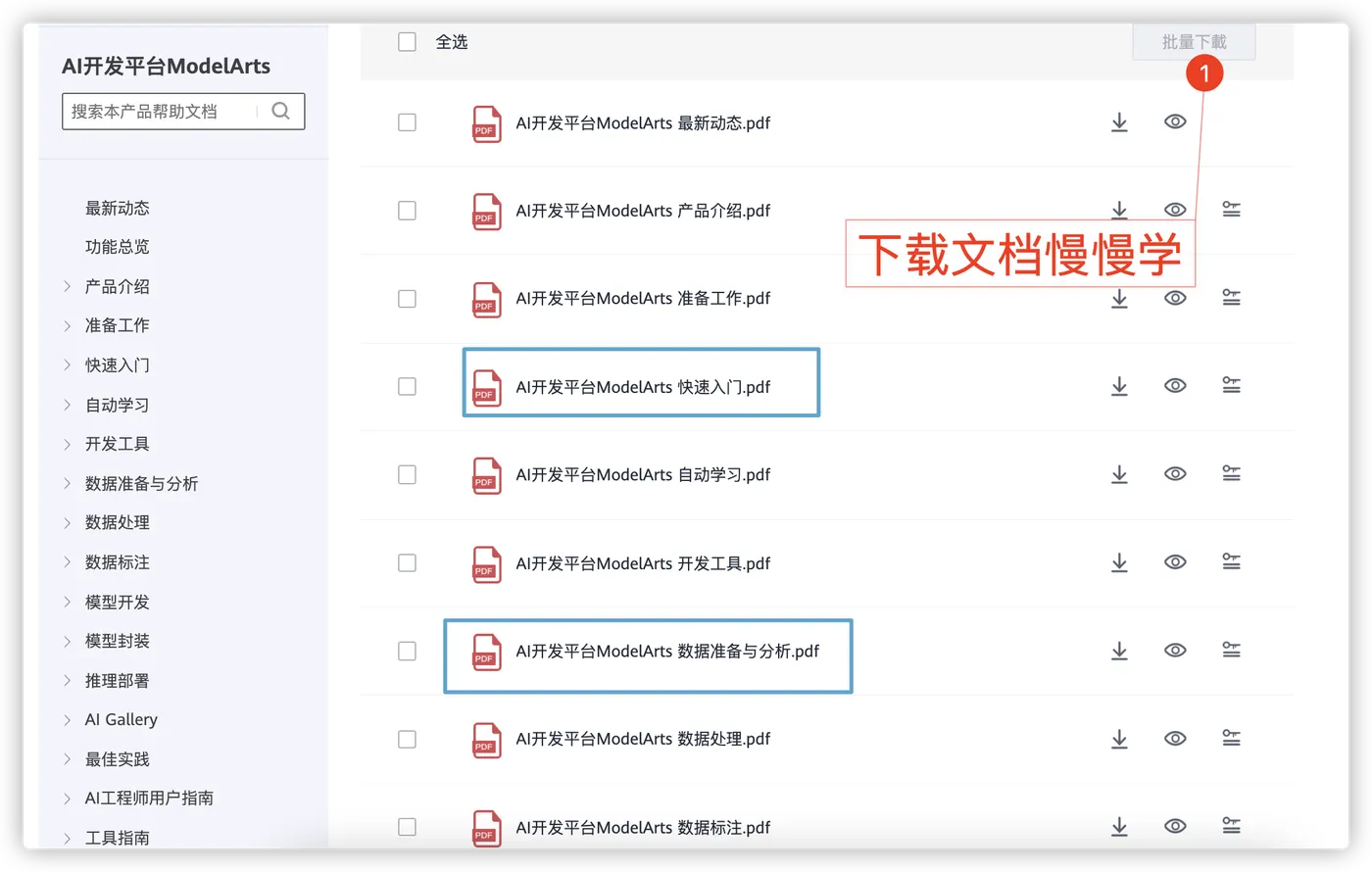Screen dimensions: 1372x872
Task: Open AI开发平台ModelArts 开发工具.pdf link
Action: (643, 563)
